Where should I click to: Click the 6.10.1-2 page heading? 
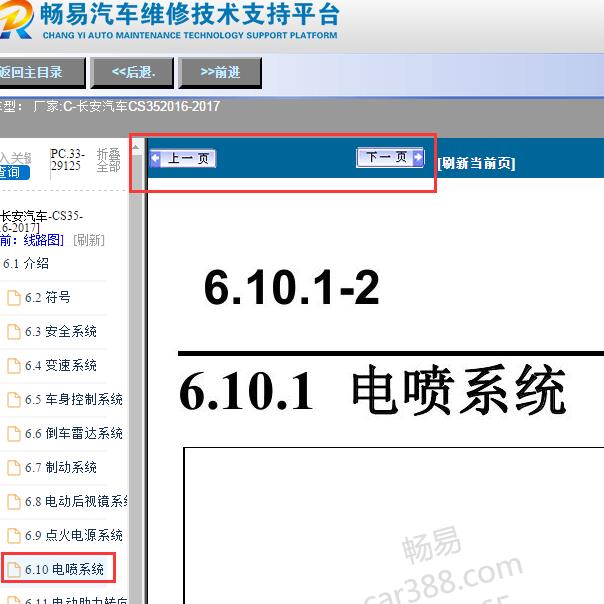click(292, 287)
